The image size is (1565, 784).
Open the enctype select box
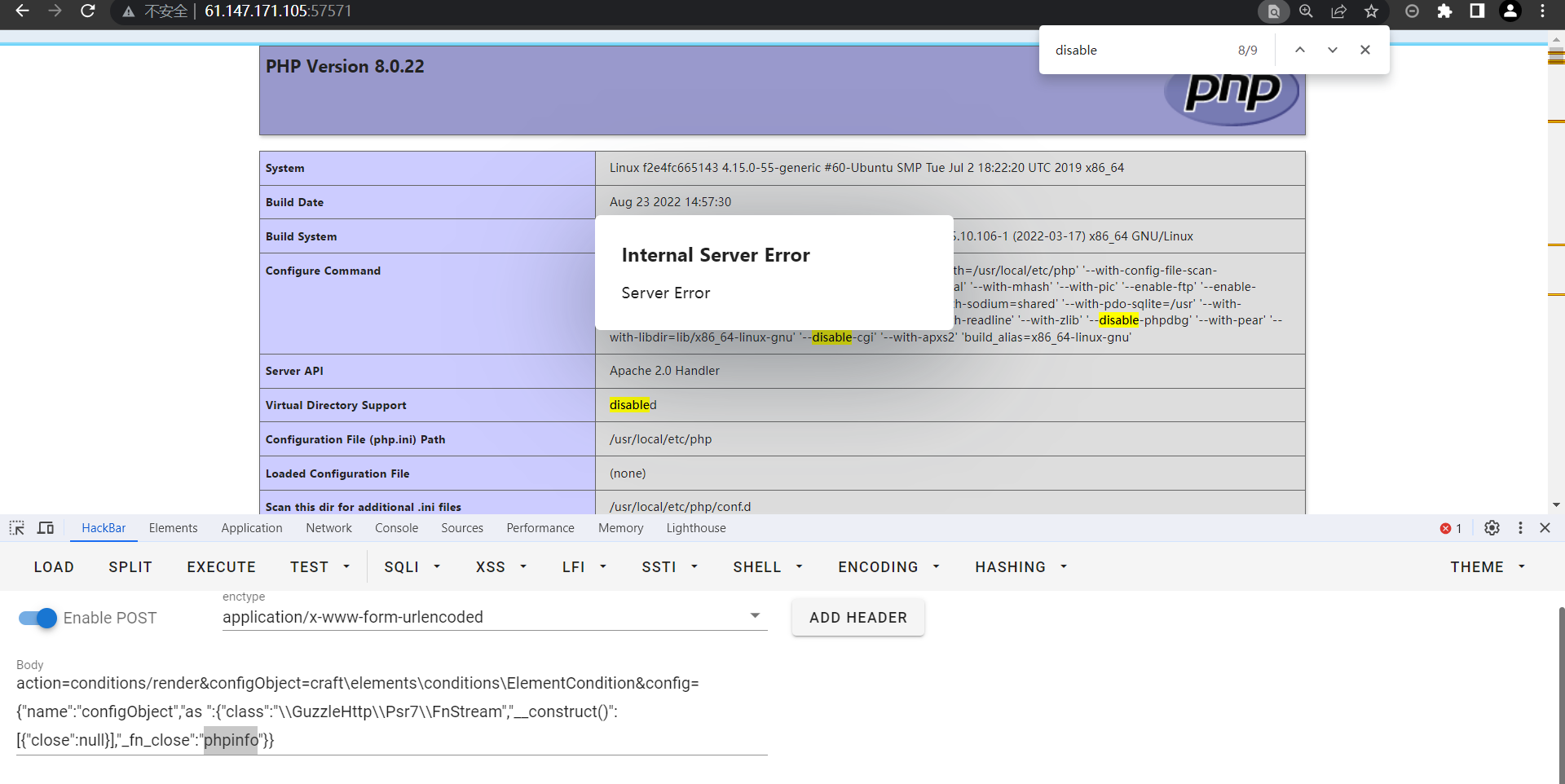coord(495,617)
